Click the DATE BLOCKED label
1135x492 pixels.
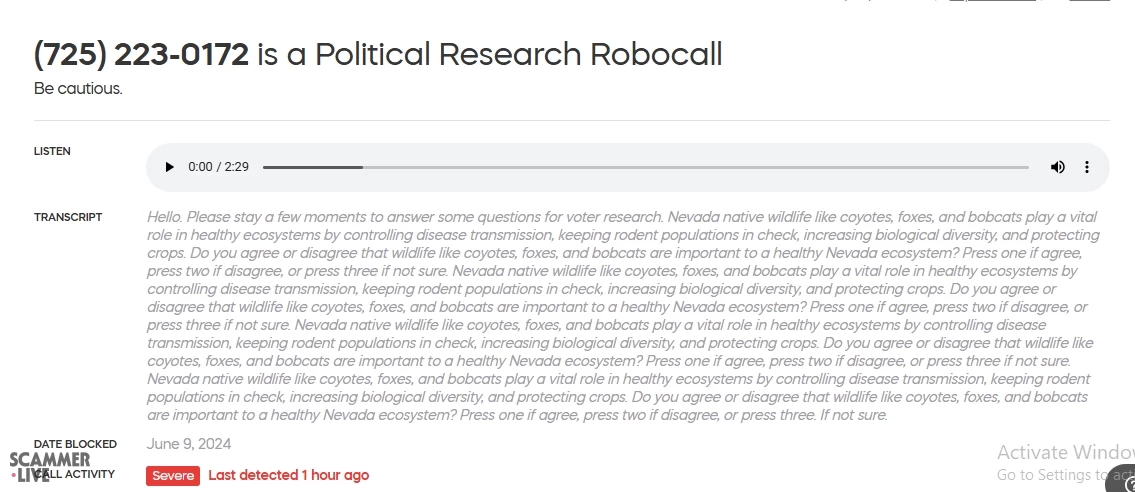pos(75,444)
